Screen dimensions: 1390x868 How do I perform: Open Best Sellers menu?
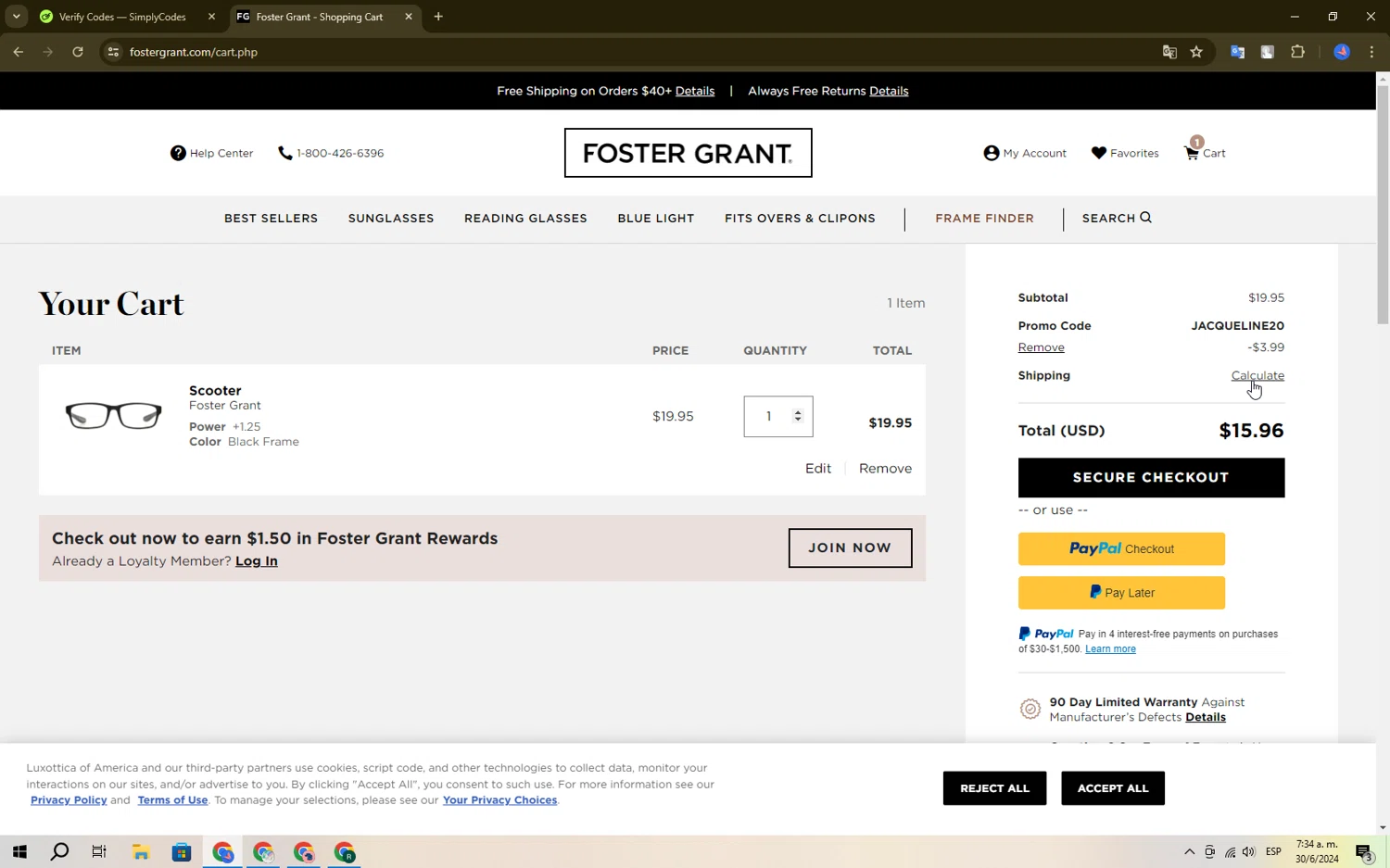tap(271, 219)
